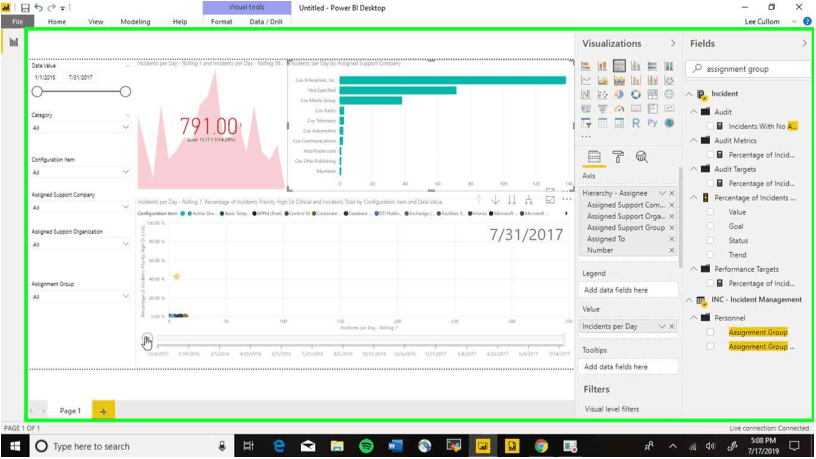Click the scatter chart play button
Viewport: 816px width, 459px height.
pyautogui.click(x=147, y=340)
